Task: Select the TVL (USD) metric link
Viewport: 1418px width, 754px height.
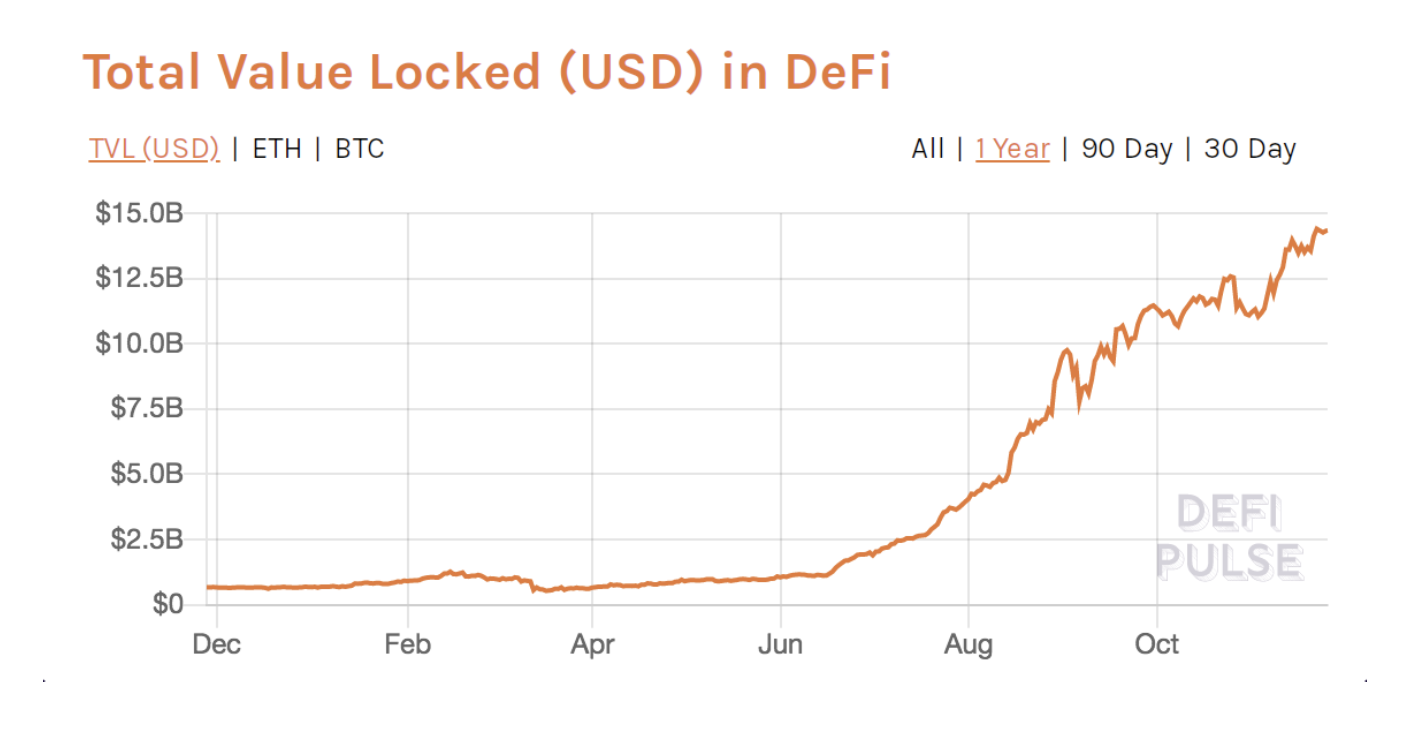Action: coord(154,149)
